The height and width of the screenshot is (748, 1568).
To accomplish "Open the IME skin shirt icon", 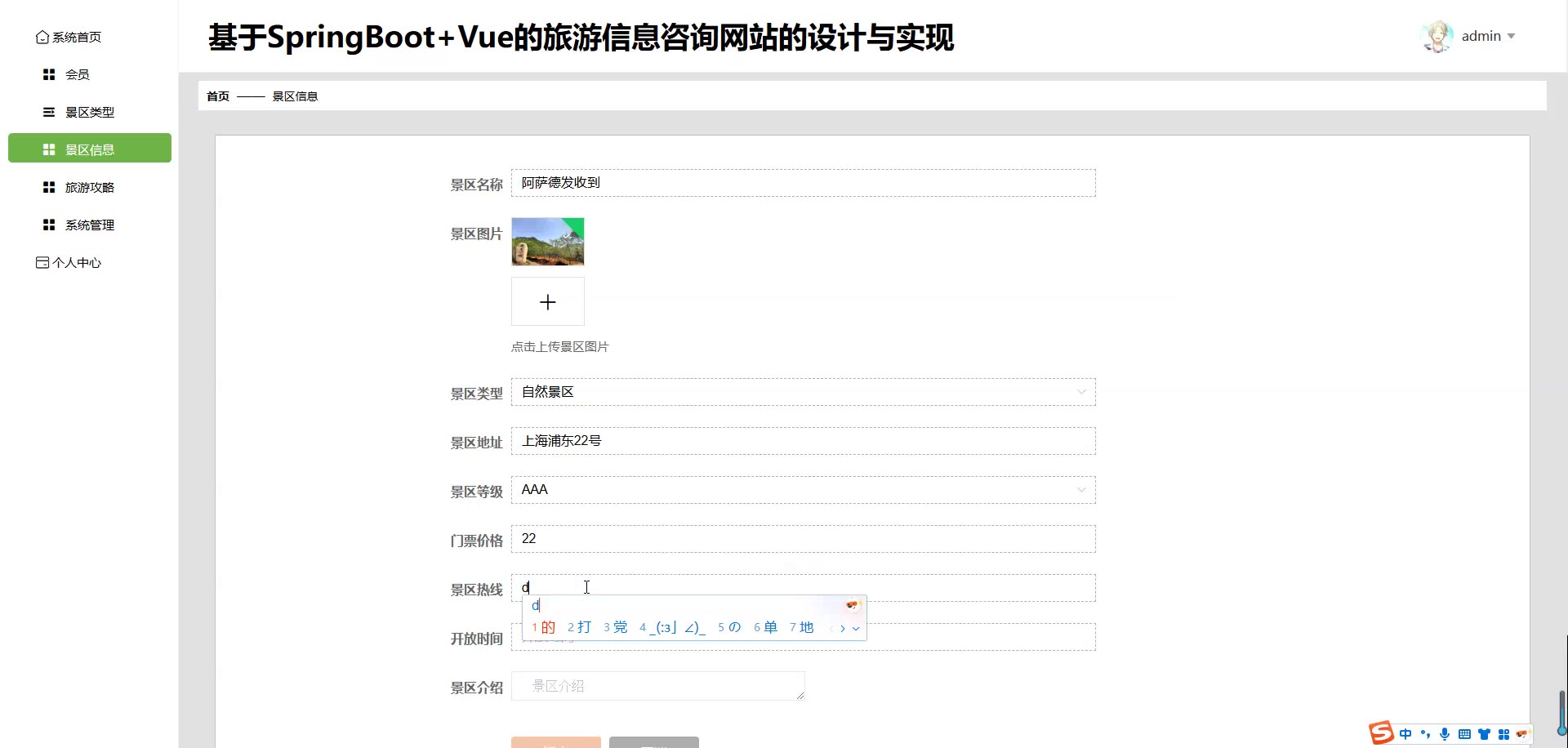I will (x=1484, y=734).
